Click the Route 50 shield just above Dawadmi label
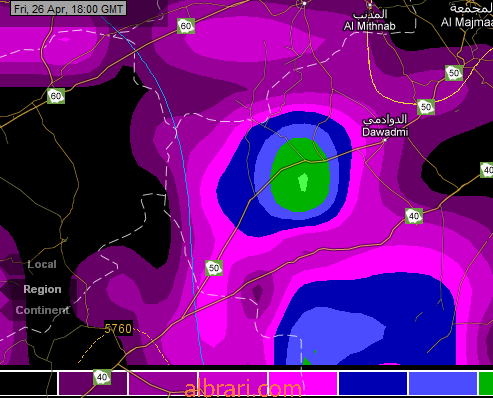Screen dimensions: 493x398 coord(426,107)
